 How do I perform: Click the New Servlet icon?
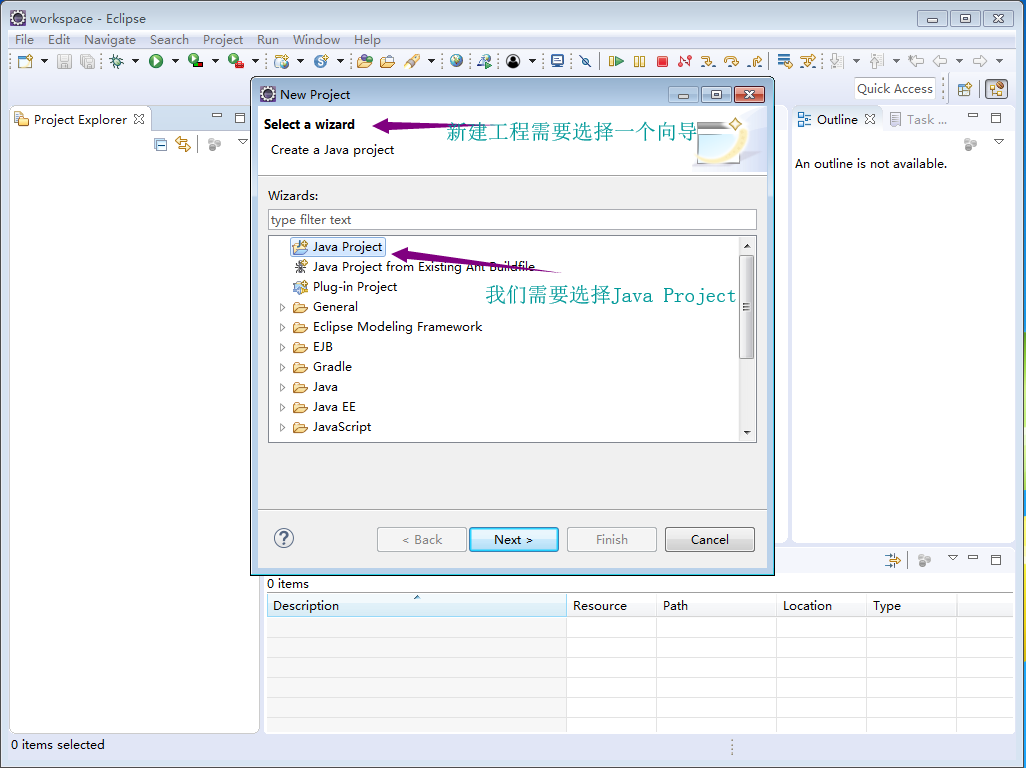[x=321, y=61]
